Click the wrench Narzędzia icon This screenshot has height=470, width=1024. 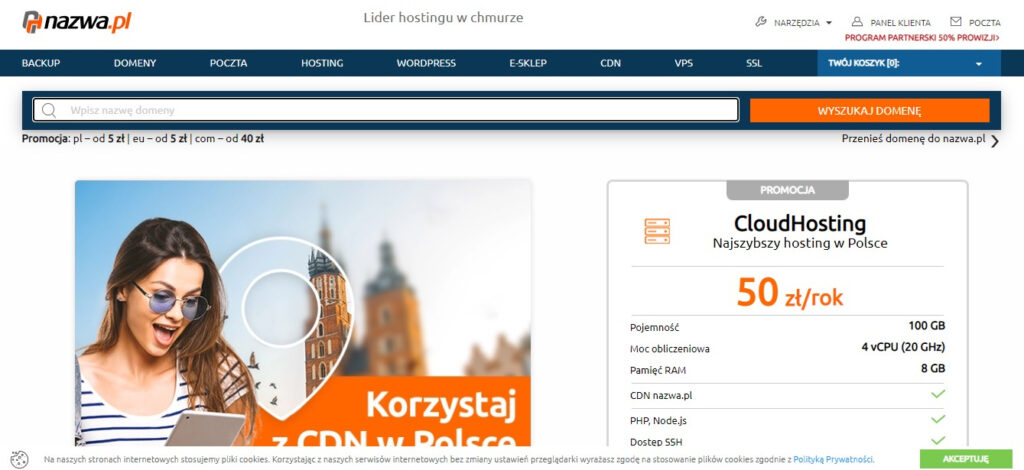pos(761,22)
